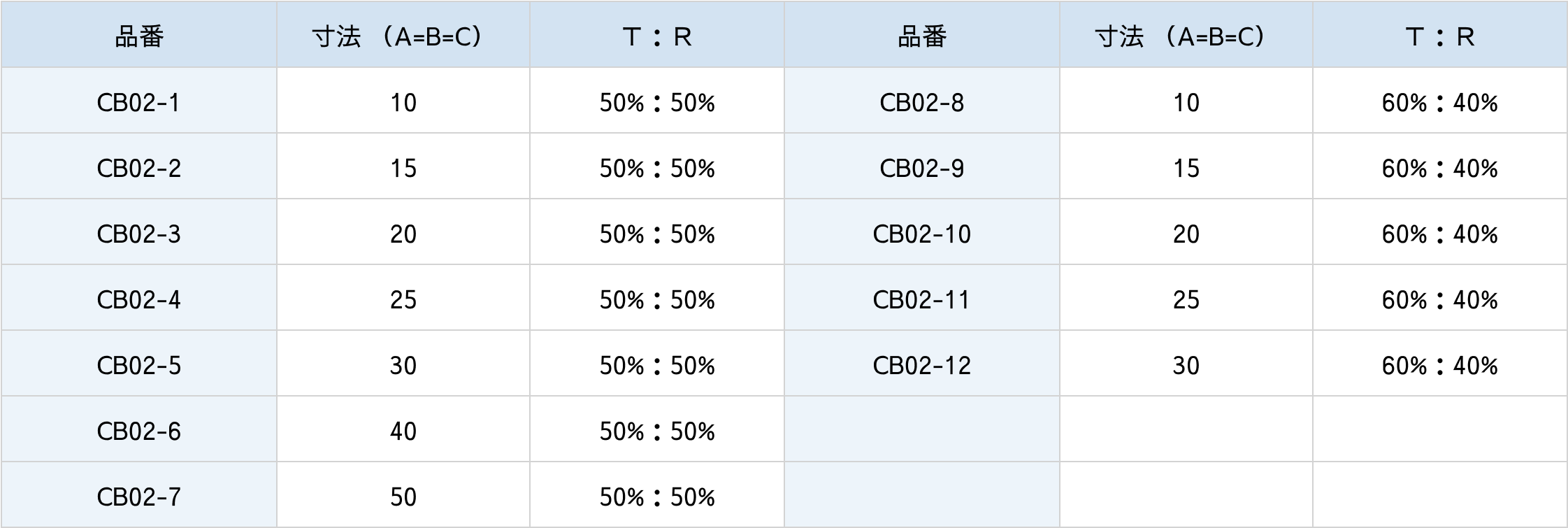Click the CB02-5 product cell
The height and width of the screenshot is (528, 1568).
(x=138, y=366)
